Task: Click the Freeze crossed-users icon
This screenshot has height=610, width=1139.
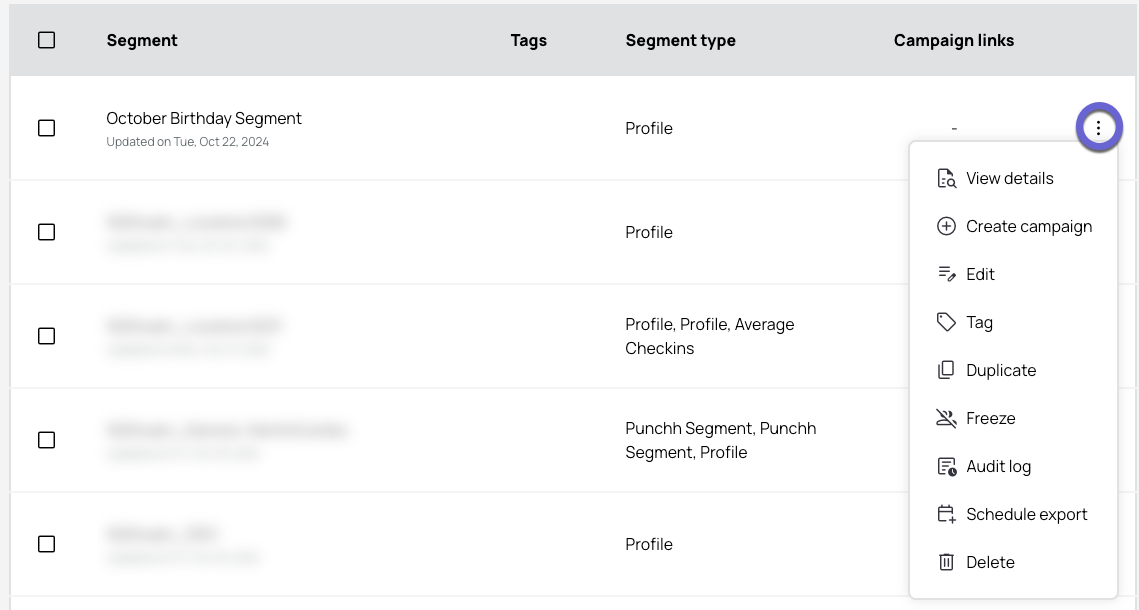Action: [x=946, y=418]
